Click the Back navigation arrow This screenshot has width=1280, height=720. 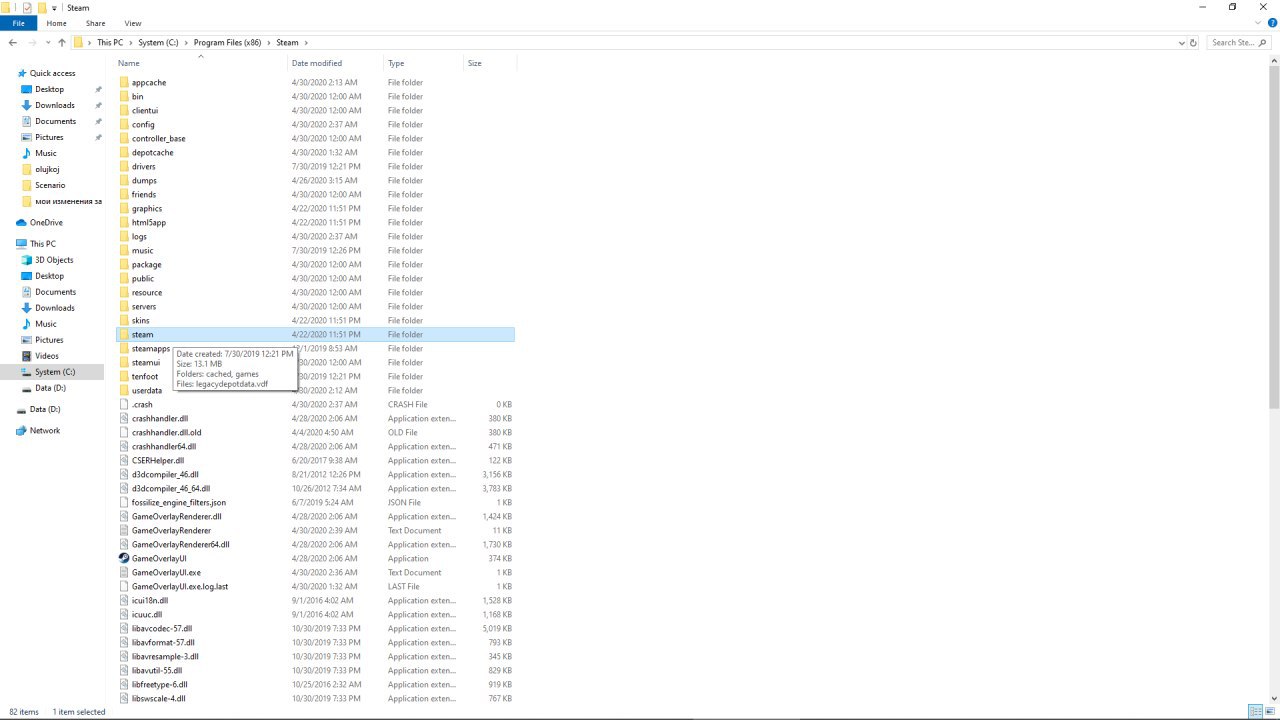pyautogui.click(x=12, y=43)
